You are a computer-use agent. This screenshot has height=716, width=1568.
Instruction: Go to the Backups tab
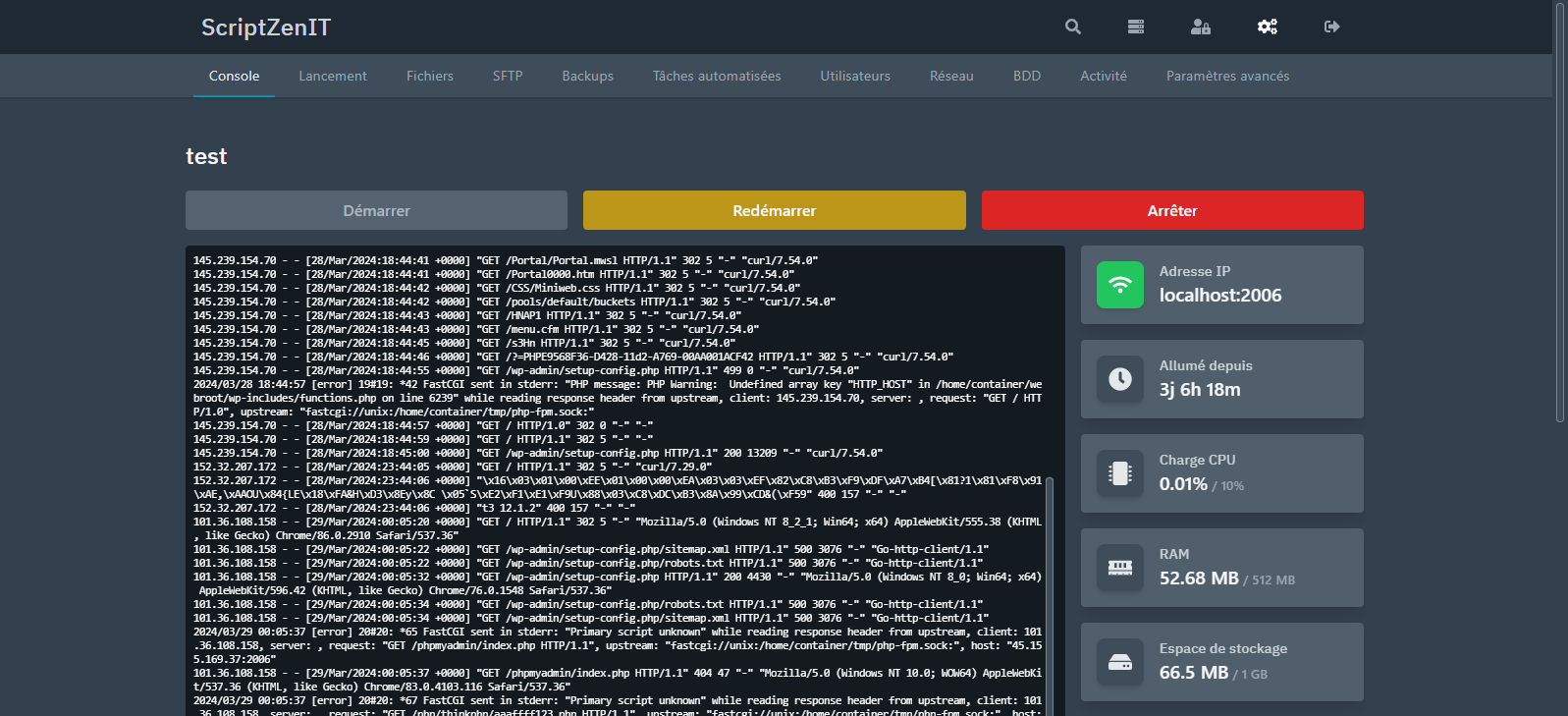[588, 76]
